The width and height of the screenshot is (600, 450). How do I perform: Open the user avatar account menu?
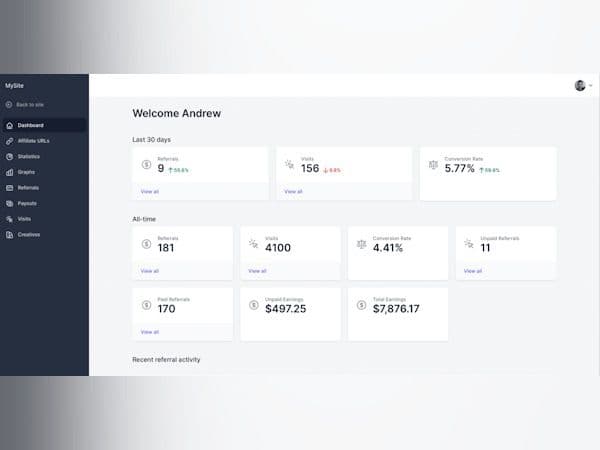[580, 85]
